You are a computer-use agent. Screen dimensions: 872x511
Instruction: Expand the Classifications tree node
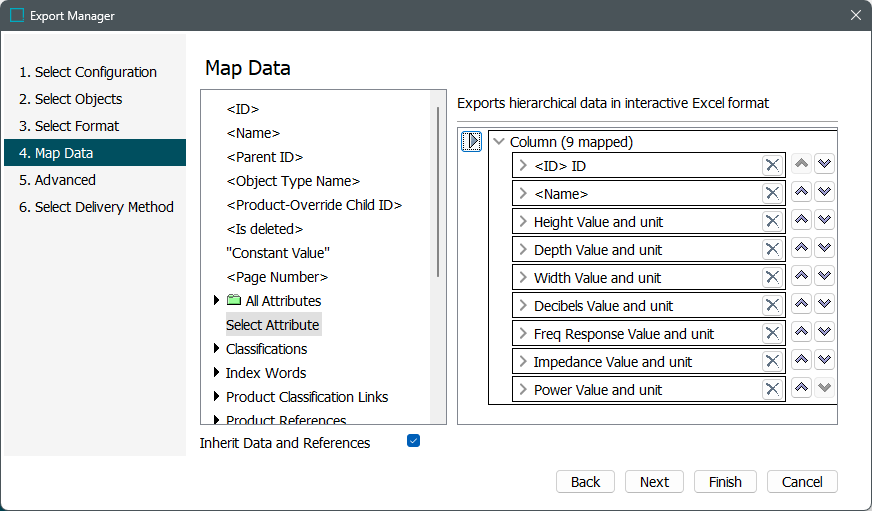pyautogui.click(x=216, y=349)
